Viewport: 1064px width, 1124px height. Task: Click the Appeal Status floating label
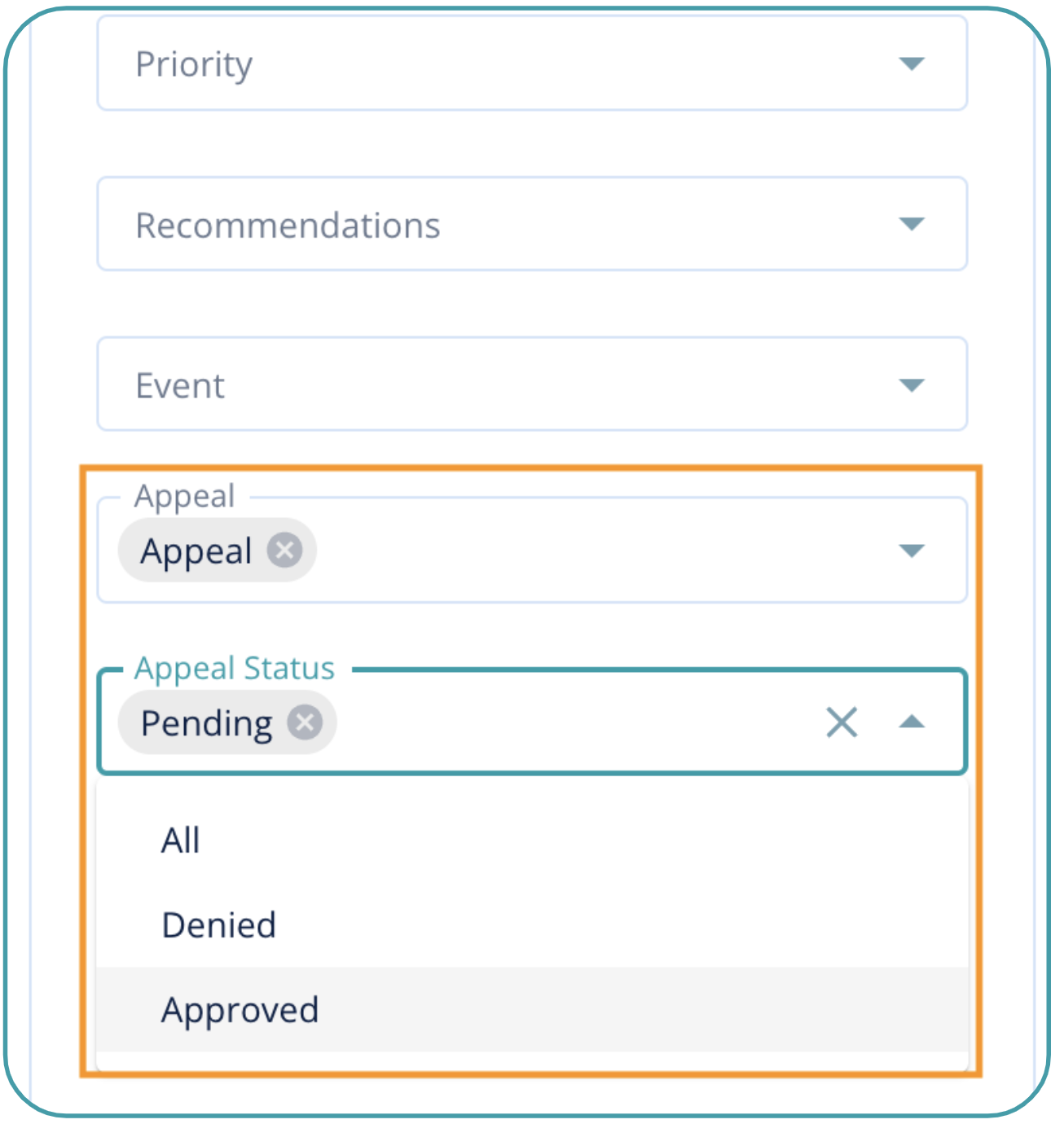(235, 668)
